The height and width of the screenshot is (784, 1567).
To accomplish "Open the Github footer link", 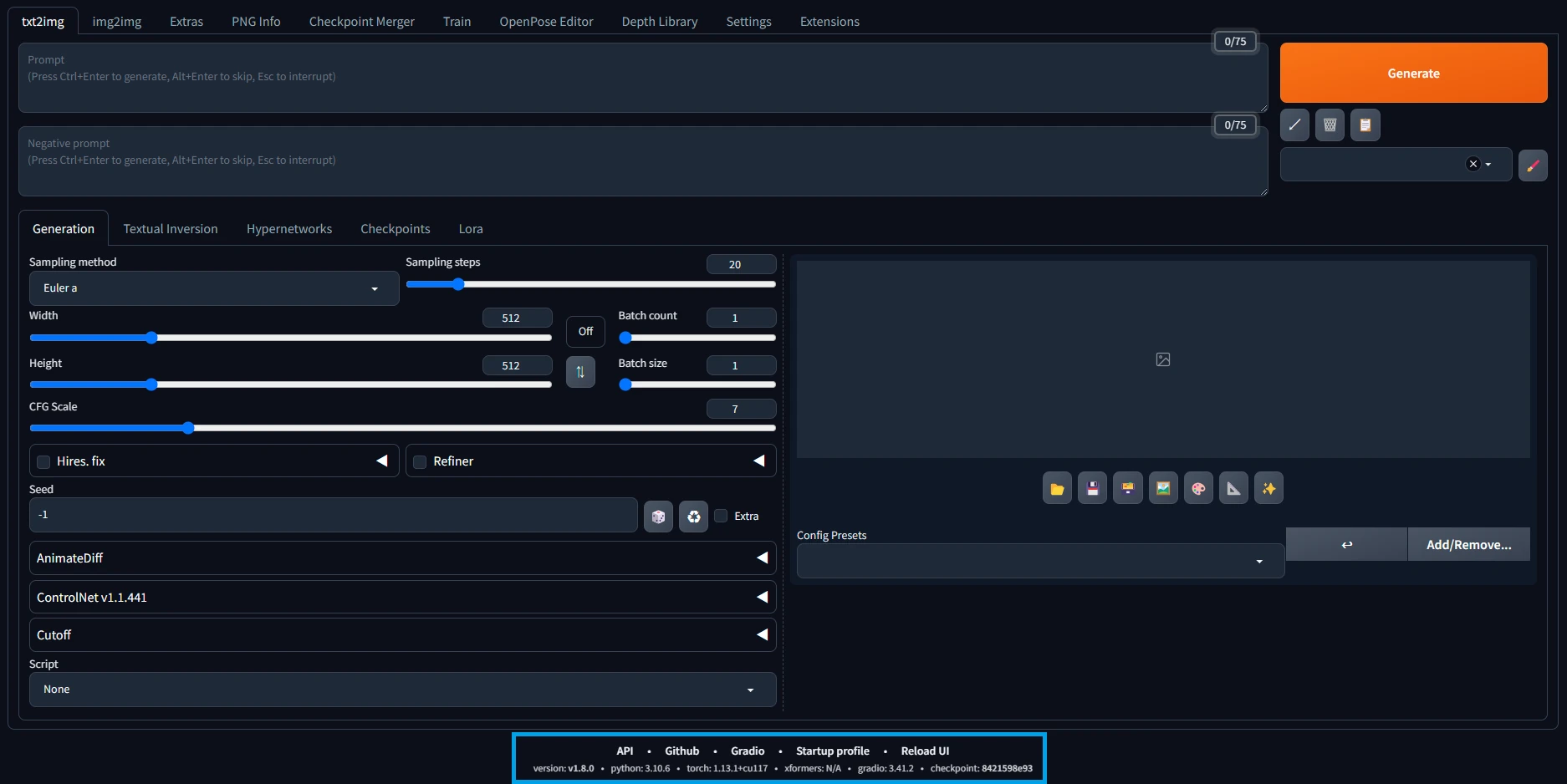I will (x=681, y=751).
